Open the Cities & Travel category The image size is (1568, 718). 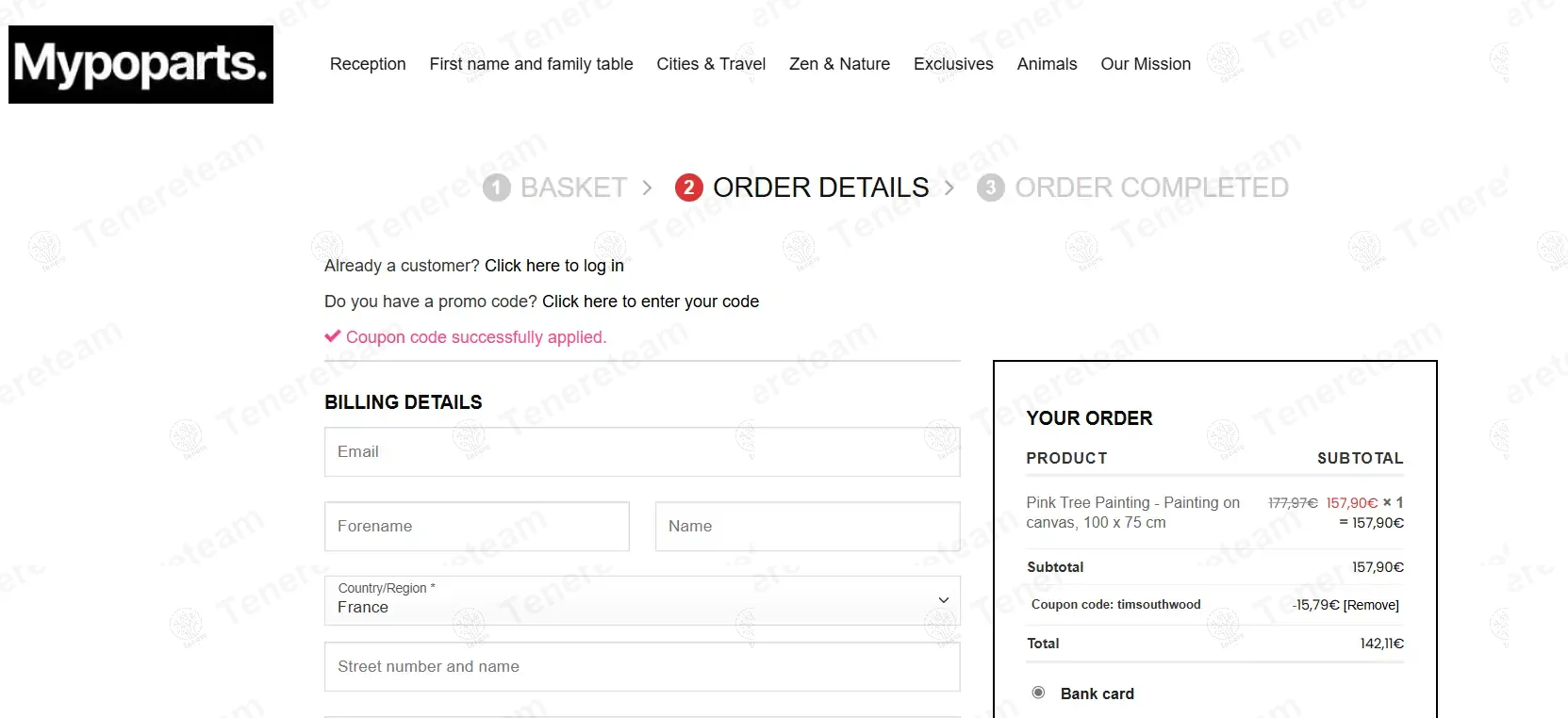pos(711,64)
